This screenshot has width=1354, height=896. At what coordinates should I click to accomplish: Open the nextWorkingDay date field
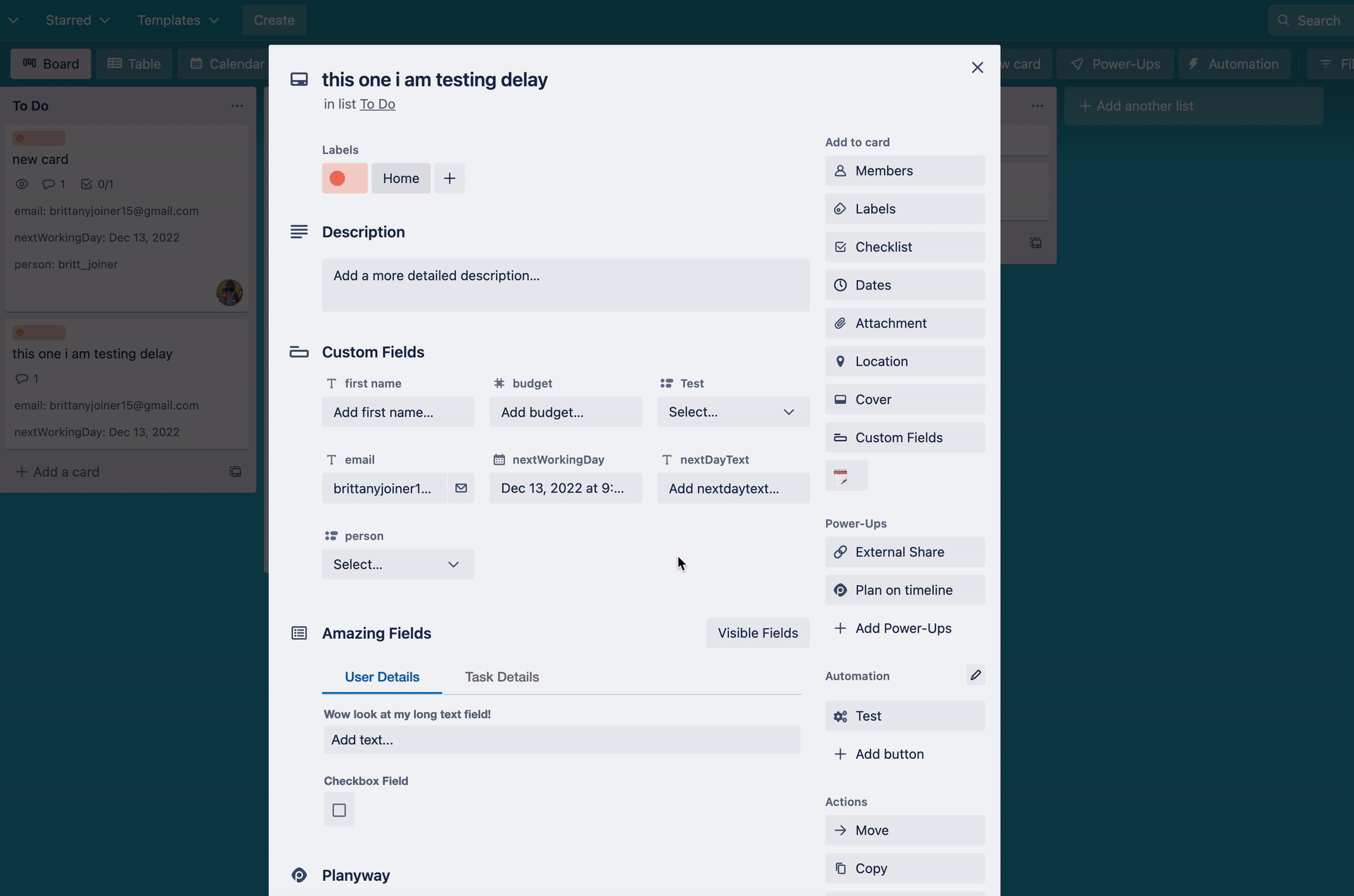pyautogui.click(x=565, y=488)
